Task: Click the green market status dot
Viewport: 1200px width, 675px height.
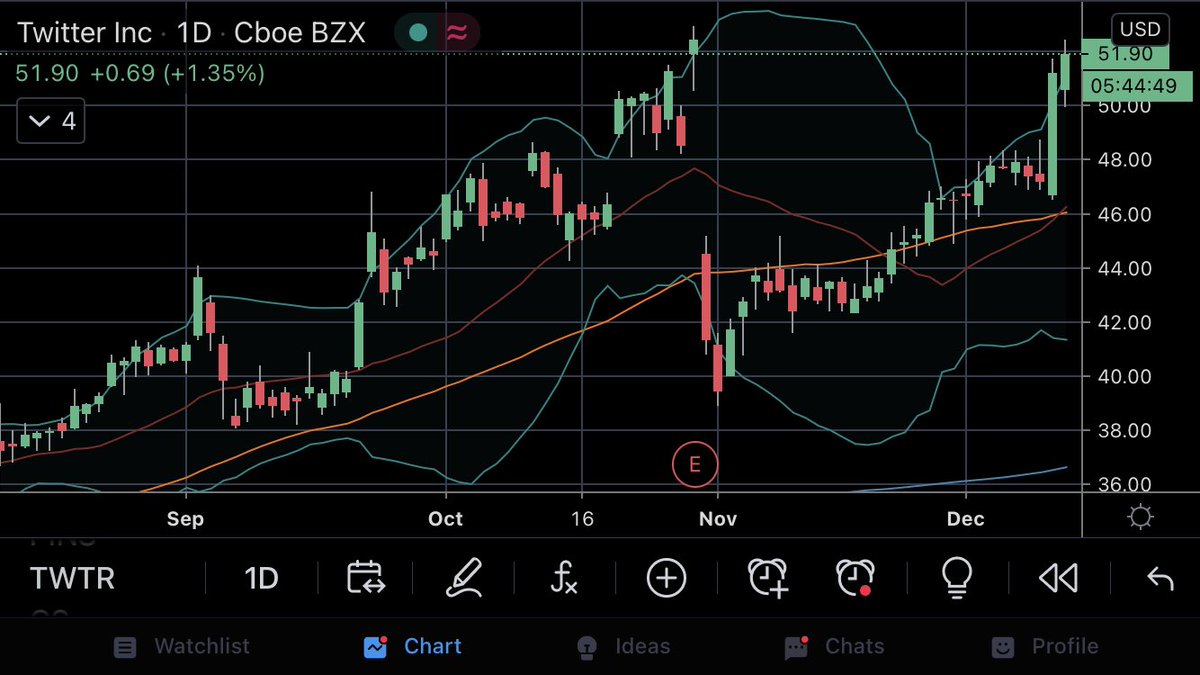Action: tap(418, 32)
